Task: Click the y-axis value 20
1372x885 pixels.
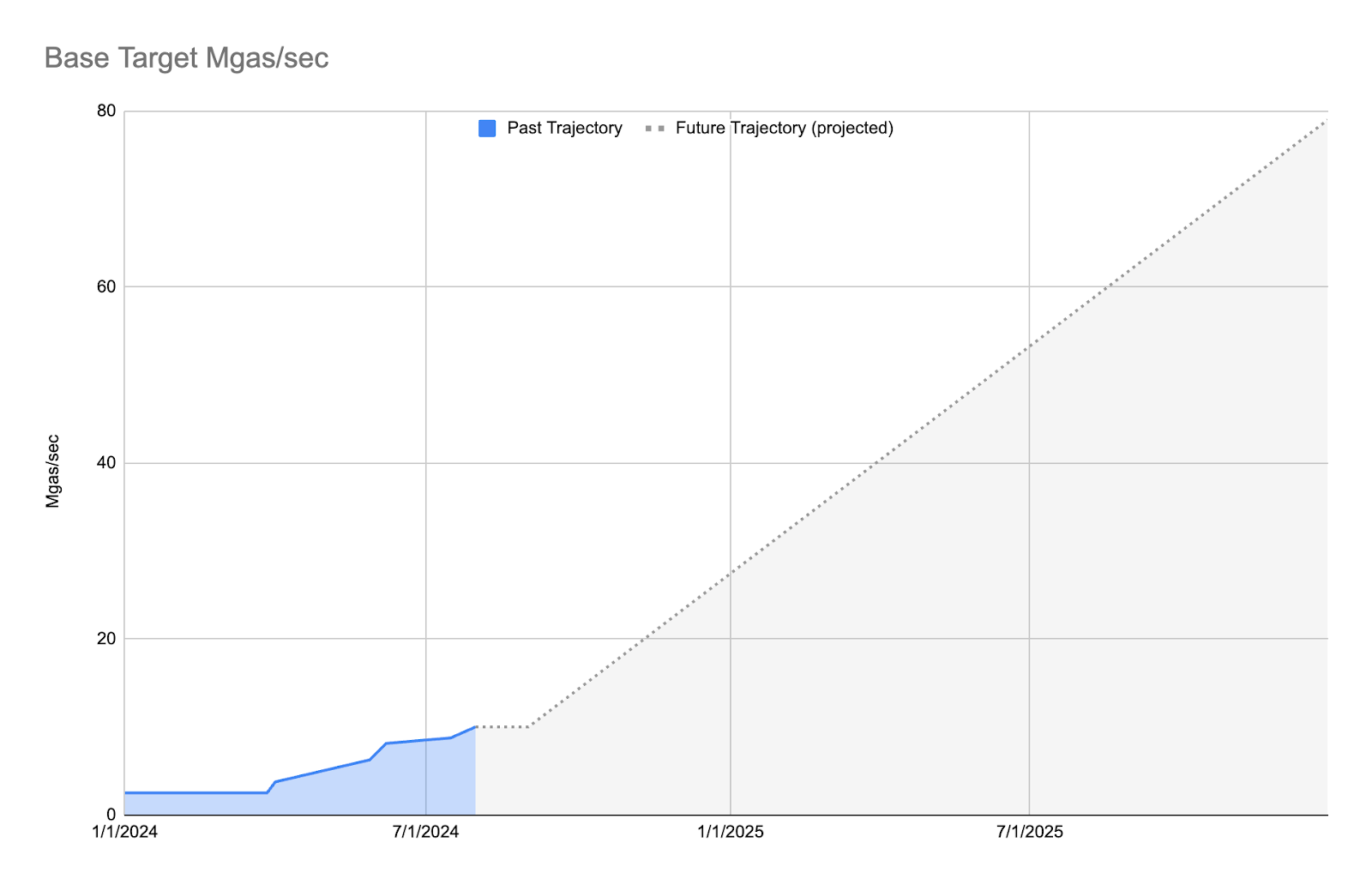Action: click(x=106, y=639)
